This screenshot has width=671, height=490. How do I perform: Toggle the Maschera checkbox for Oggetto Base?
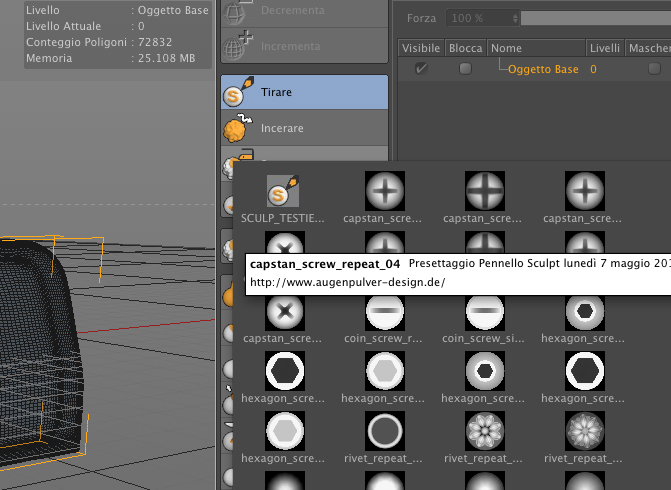click(654, 68)
